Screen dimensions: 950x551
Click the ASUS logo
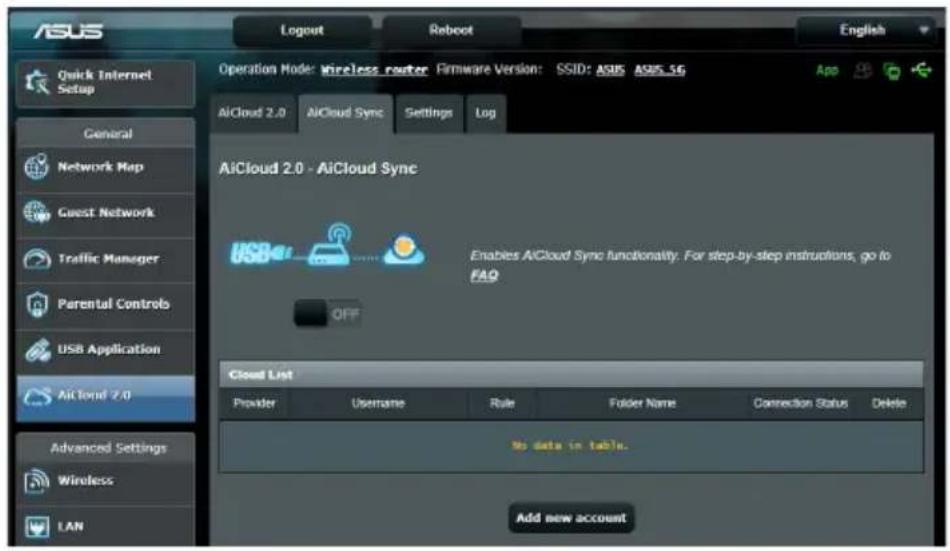coord(68,31)
